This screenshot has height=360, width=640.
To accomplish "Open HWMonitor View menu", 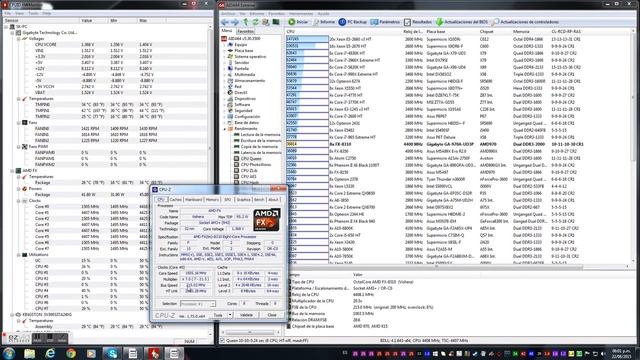I will click(20, 13).
